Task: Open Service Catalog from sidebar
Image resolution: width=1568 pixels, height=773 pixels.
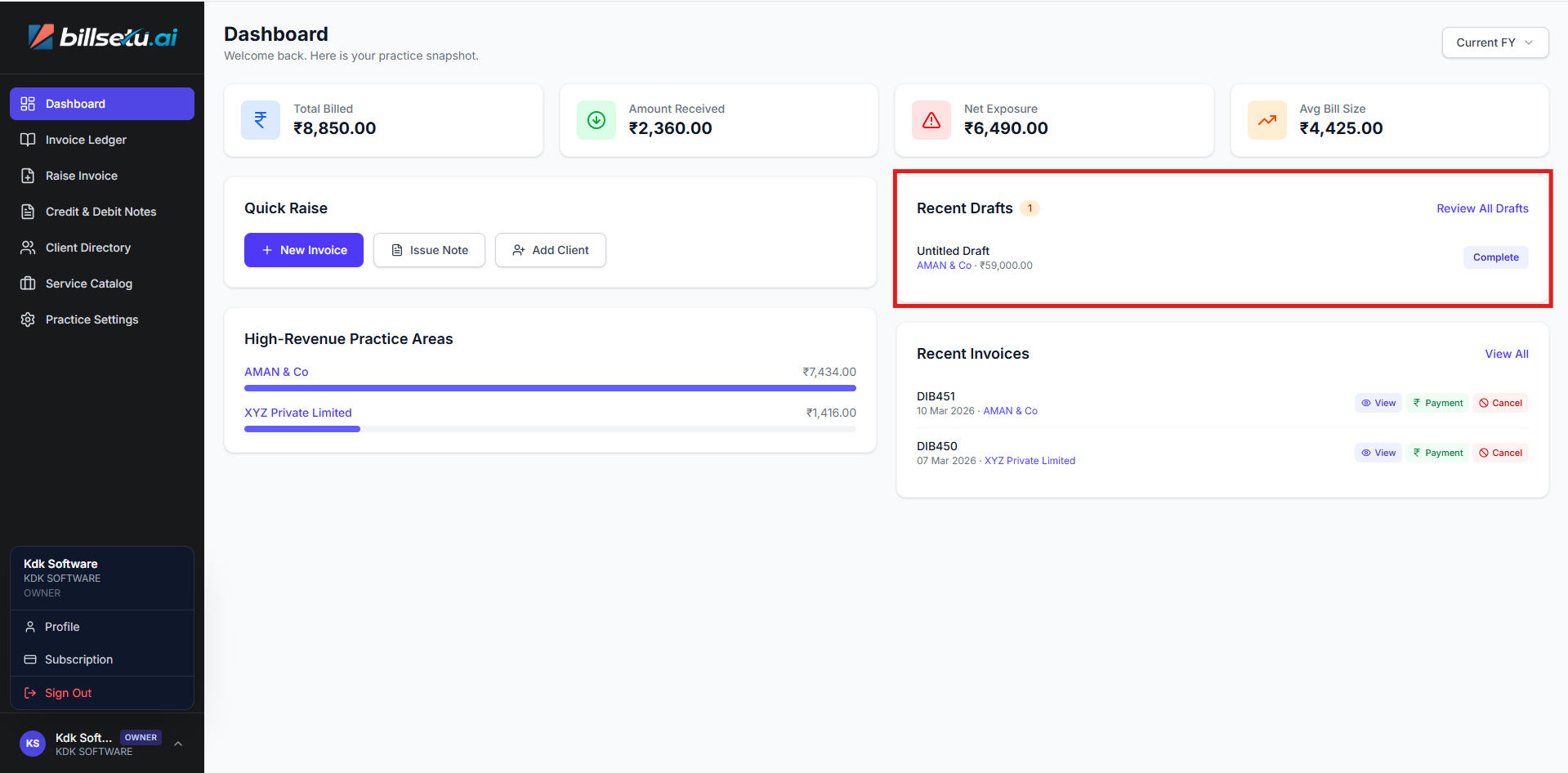Action: pos(88,284)
